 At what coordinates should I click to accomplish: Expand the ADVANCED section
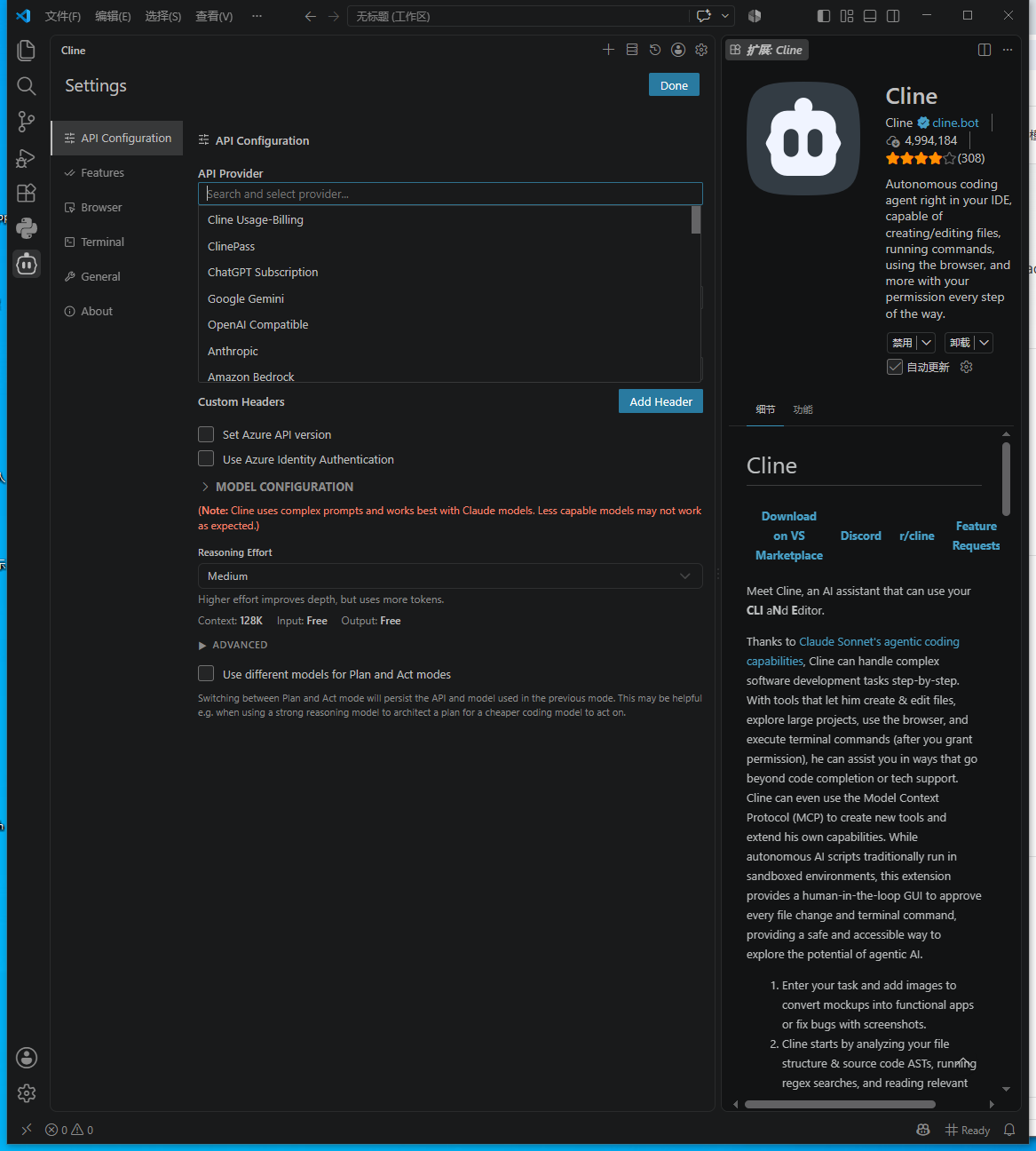point(233,645)
